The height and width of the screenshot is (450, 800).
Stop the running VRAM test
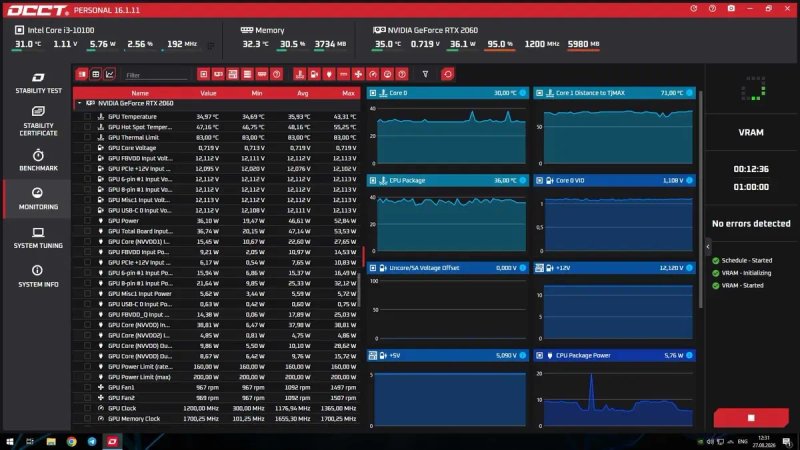pyautogui.click(x=751, y=418)
